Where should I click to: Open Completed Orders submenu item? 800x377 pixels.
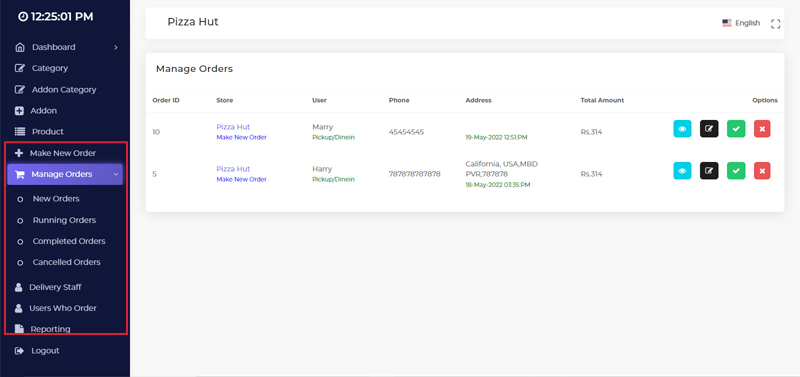[x=69, y=241]
